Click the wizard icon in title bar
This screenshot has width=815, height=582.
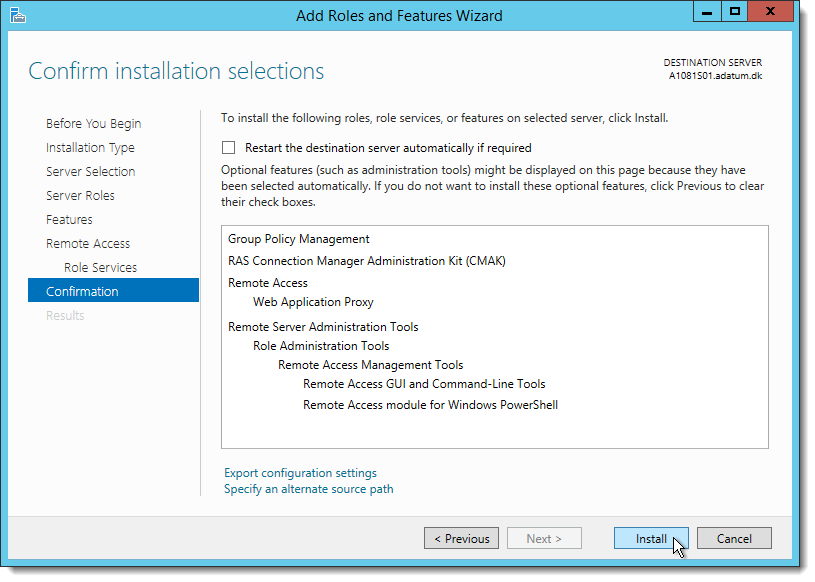(x=18, y=15)
